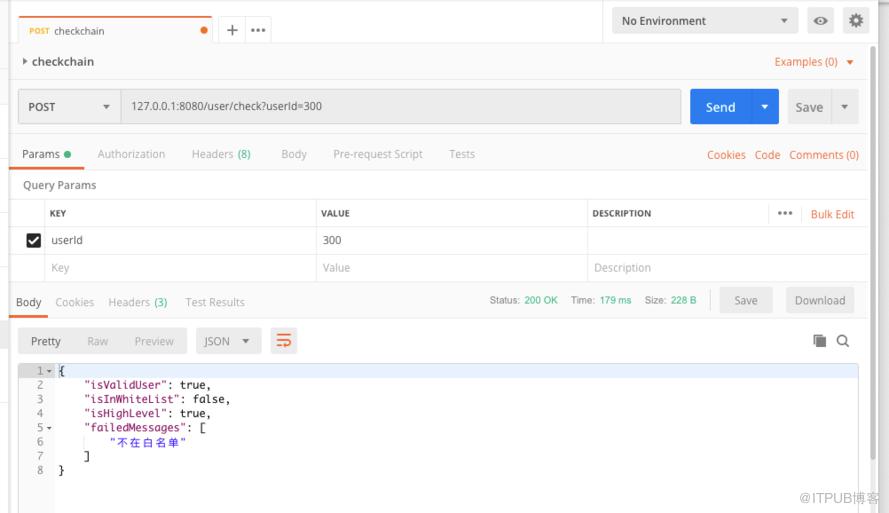Copy response body to clipboard icon
The height and width of the screenshot is (513, 889).
click(819, 341)
